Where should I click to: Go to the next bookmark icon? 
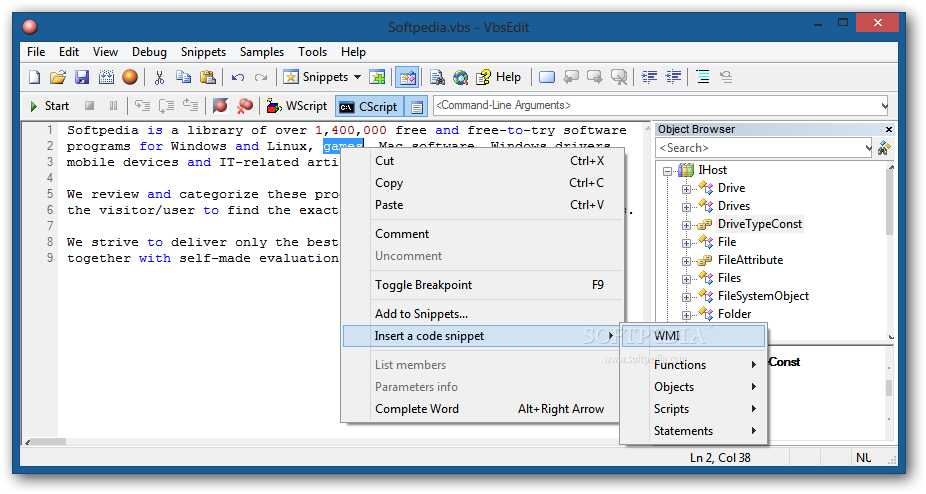pyautogui.click(x=595, y=77)
